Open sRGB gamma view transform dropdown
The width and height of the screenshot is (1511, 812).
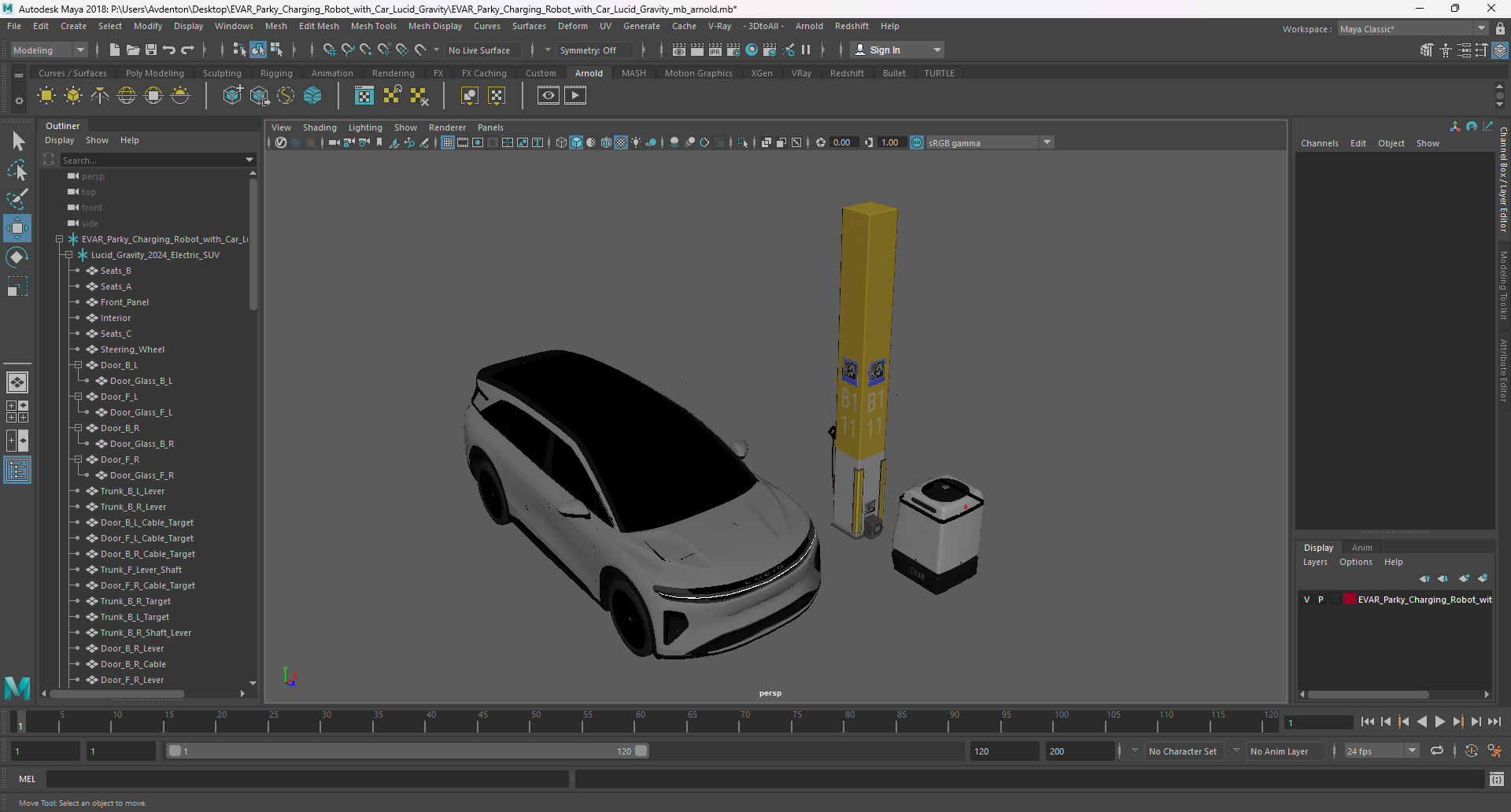point(989,142)
